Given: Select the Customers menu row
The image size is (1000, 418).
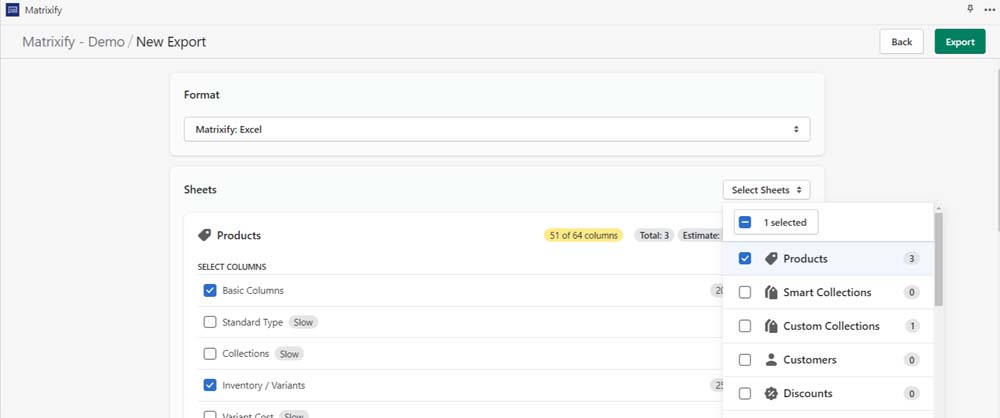Looking at the screenshot, I should [828, 360].
